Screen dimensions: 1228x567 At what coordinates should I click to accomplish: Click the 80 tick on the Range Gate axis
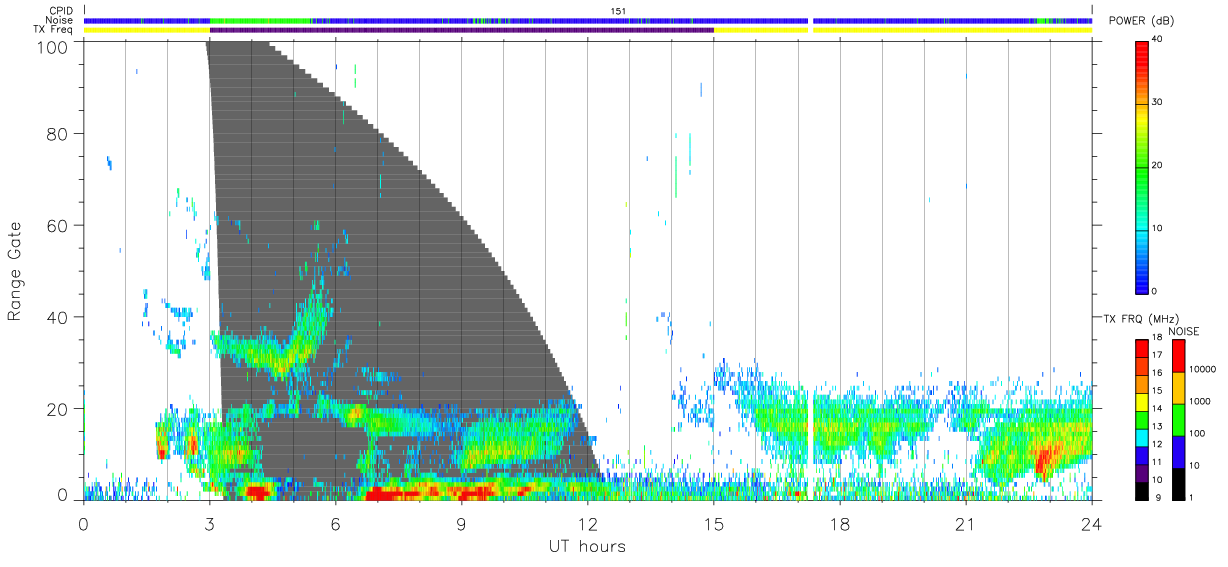(x=56, y=134)
